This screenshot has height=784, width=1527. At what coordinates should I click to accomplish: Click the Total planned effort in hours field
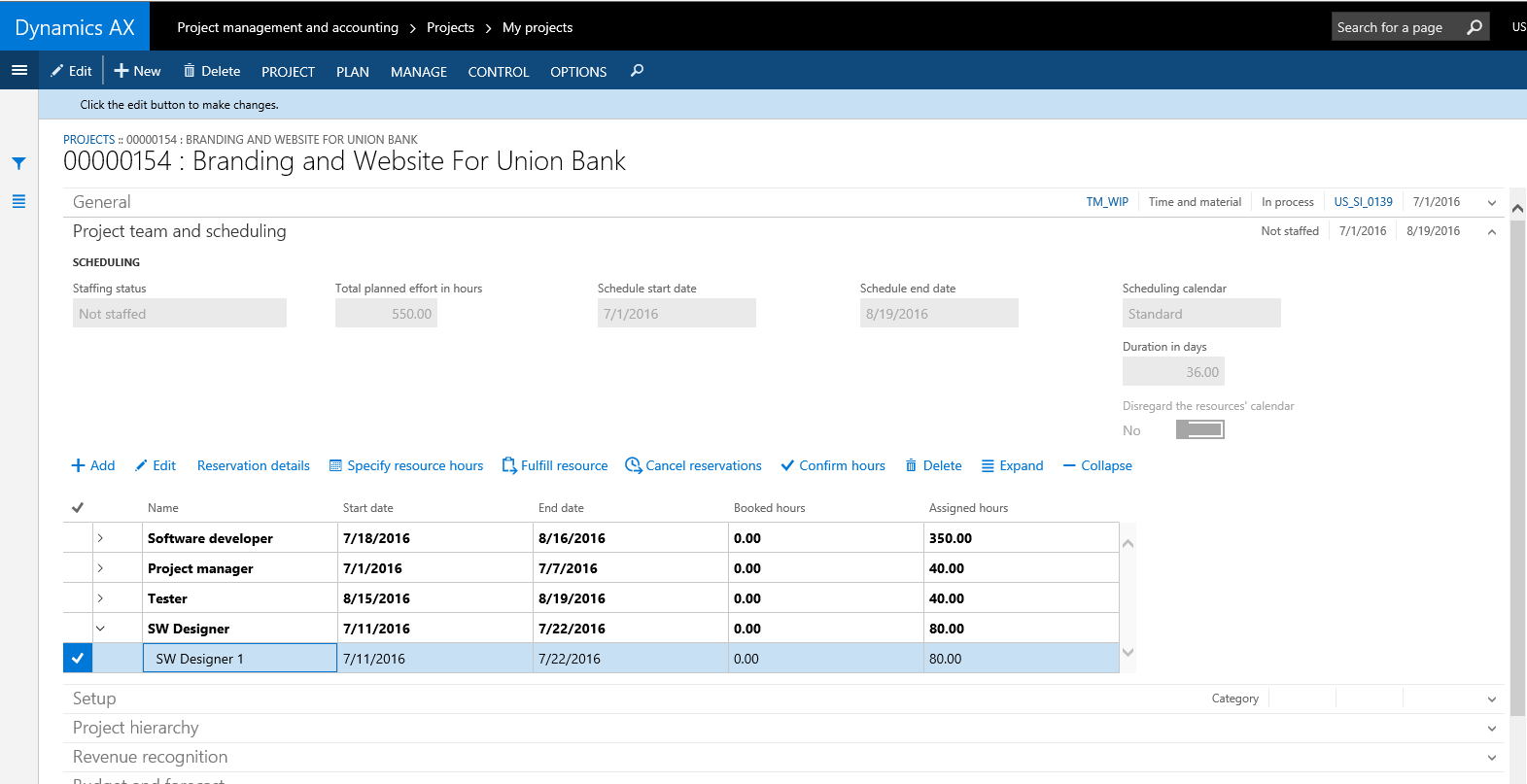pos(386,313)
